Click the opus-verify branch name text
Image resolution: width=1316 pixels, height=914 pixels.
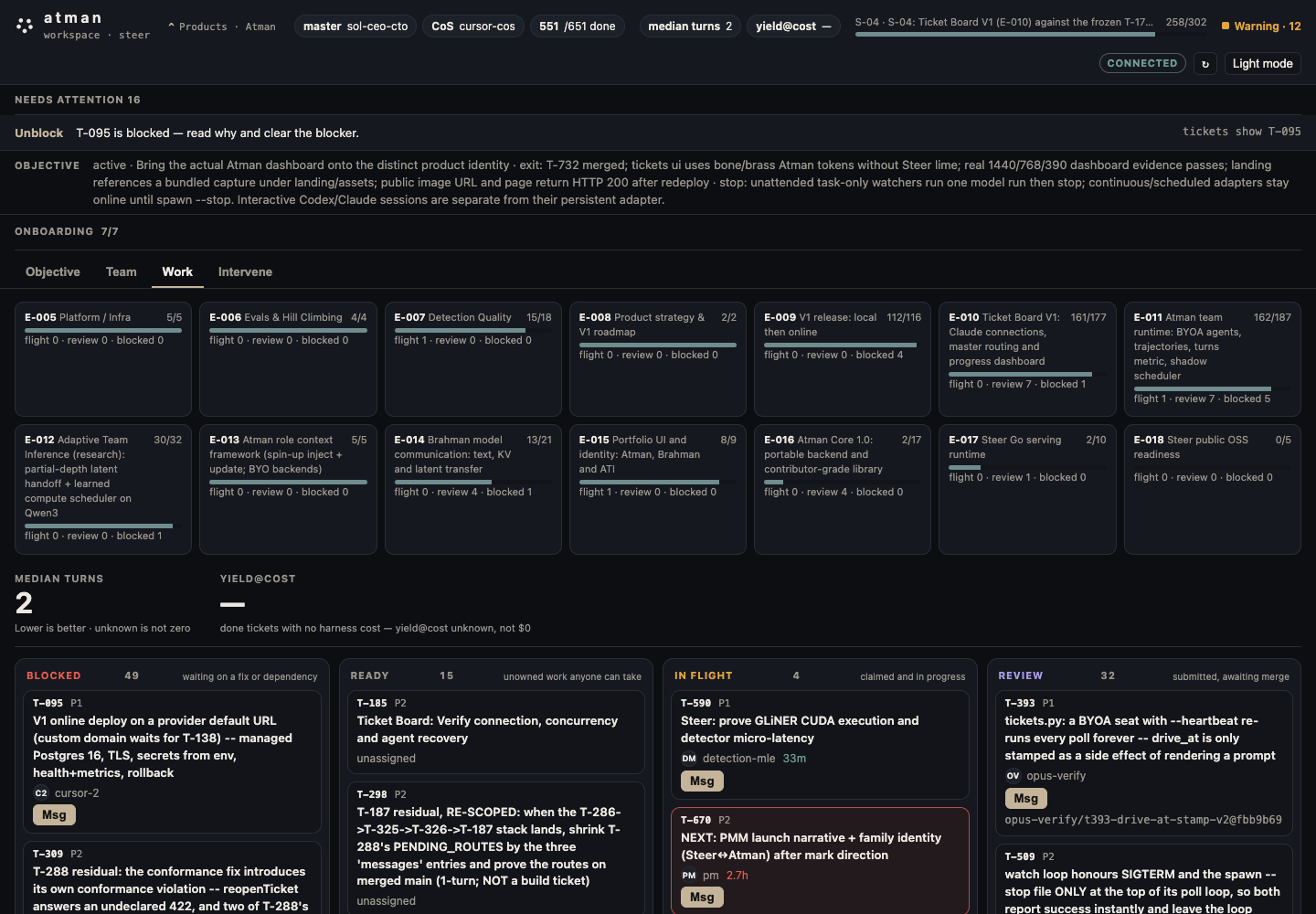tap(1143, 820)
